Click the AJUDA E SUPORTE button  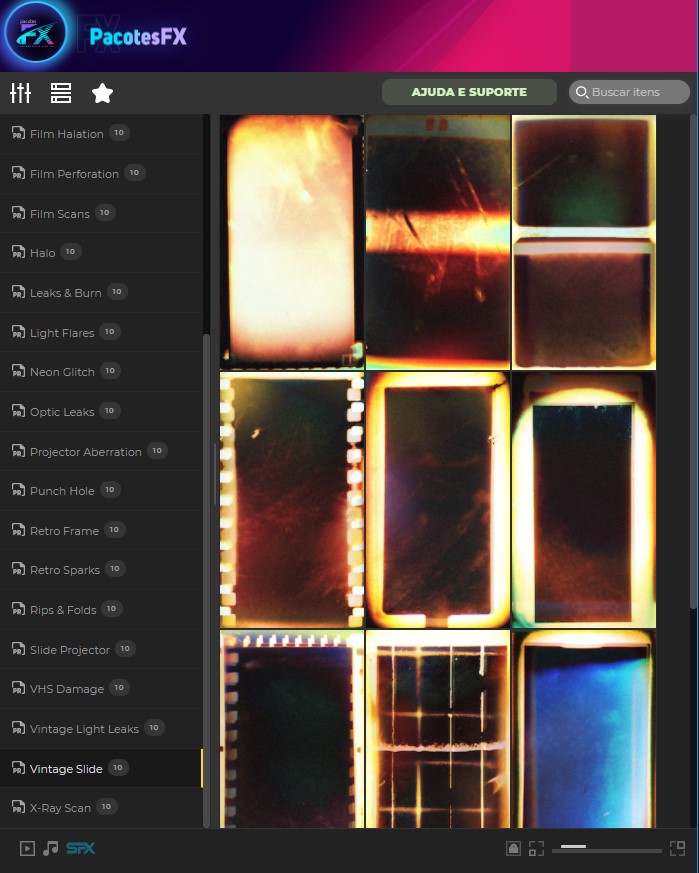(x=469, y=92)
